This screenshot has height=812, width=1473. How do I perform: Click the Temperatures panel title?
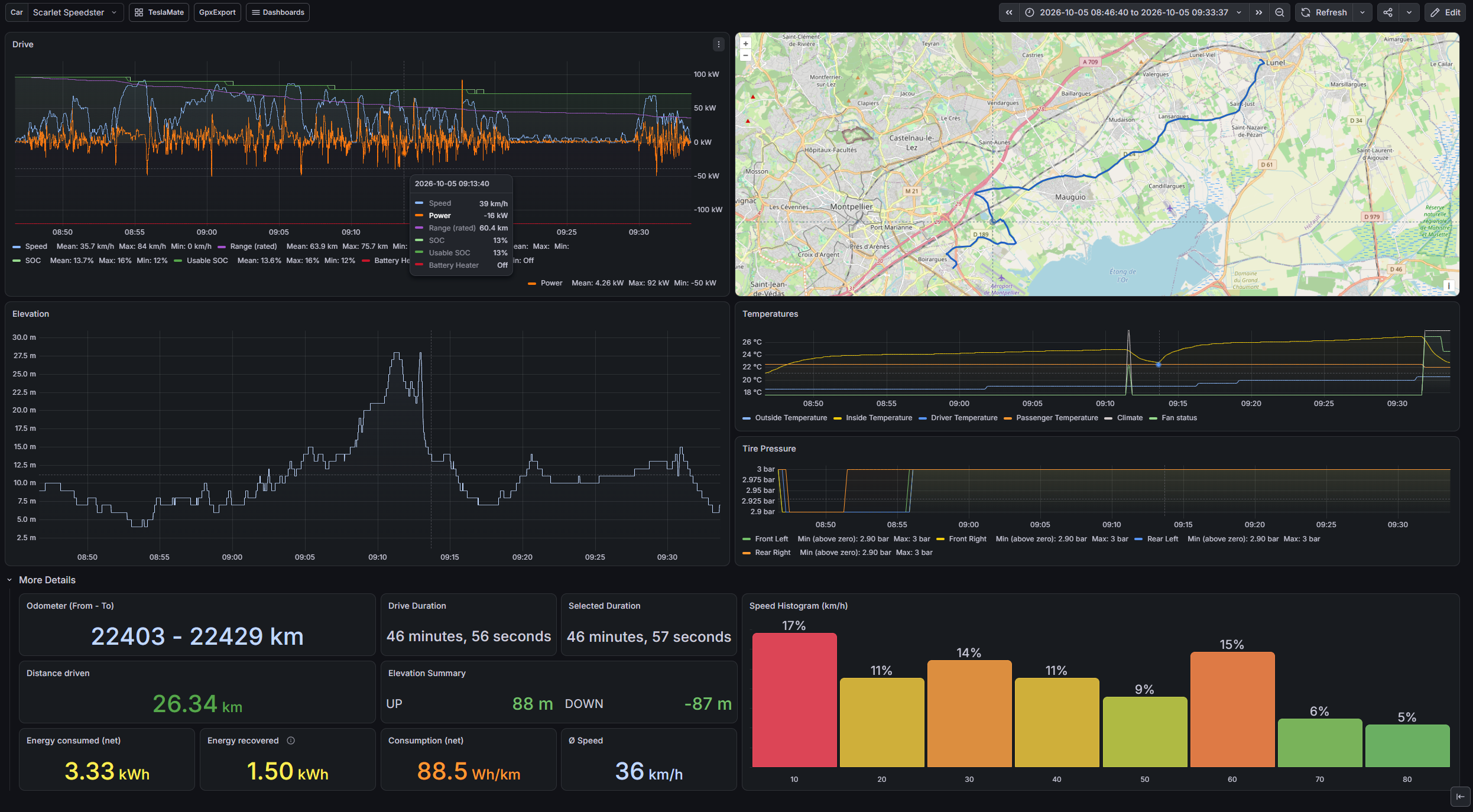click(770, 314)
